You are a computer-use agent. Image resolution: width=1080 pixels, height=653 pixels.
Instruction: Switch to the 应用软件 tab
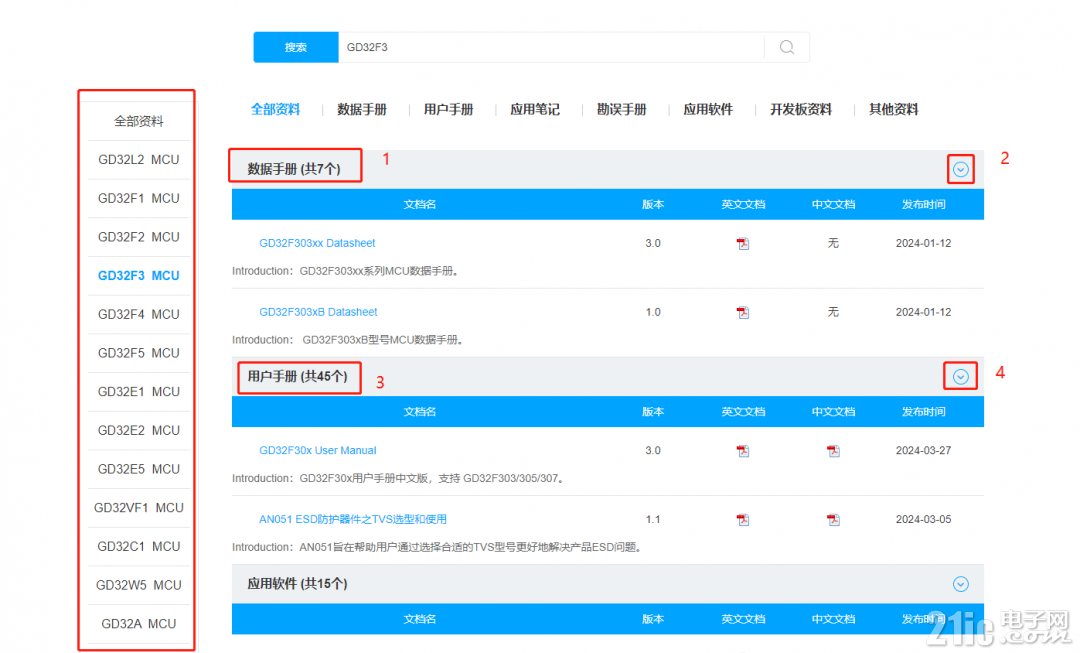point(708,110)
